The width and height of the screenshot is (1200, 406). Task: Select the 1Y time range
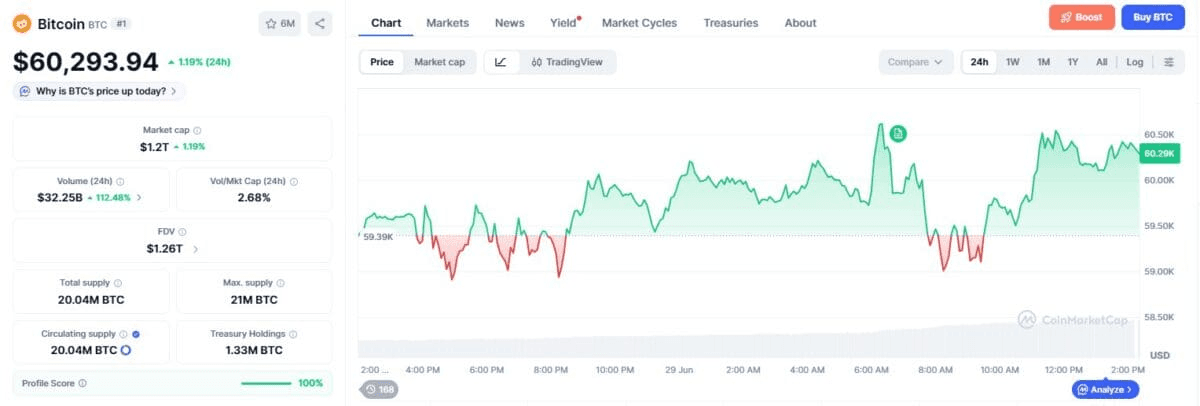tap(1073, 62)
